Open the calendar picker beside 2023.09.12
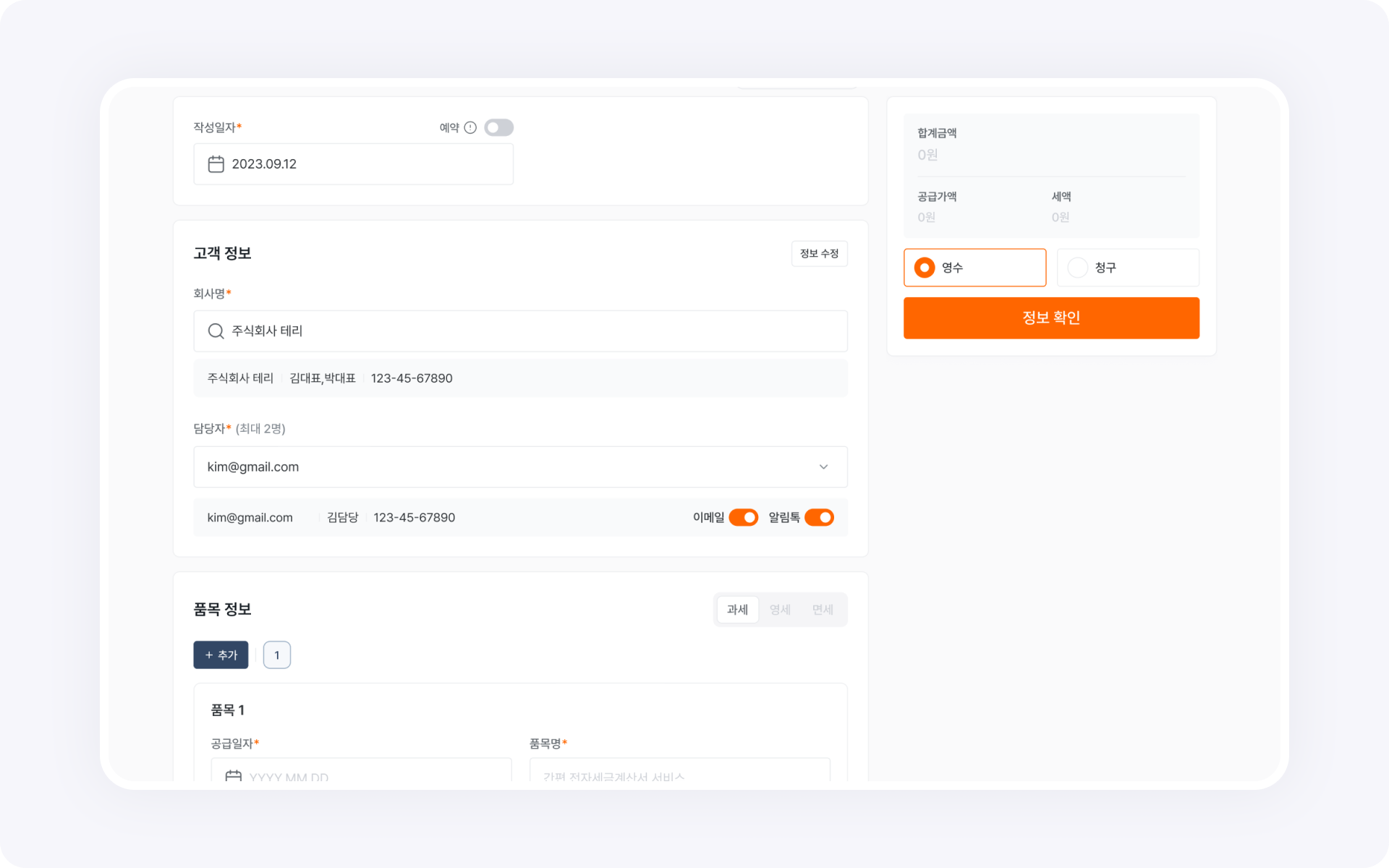The image size is (1389, 868). [216, 163]
